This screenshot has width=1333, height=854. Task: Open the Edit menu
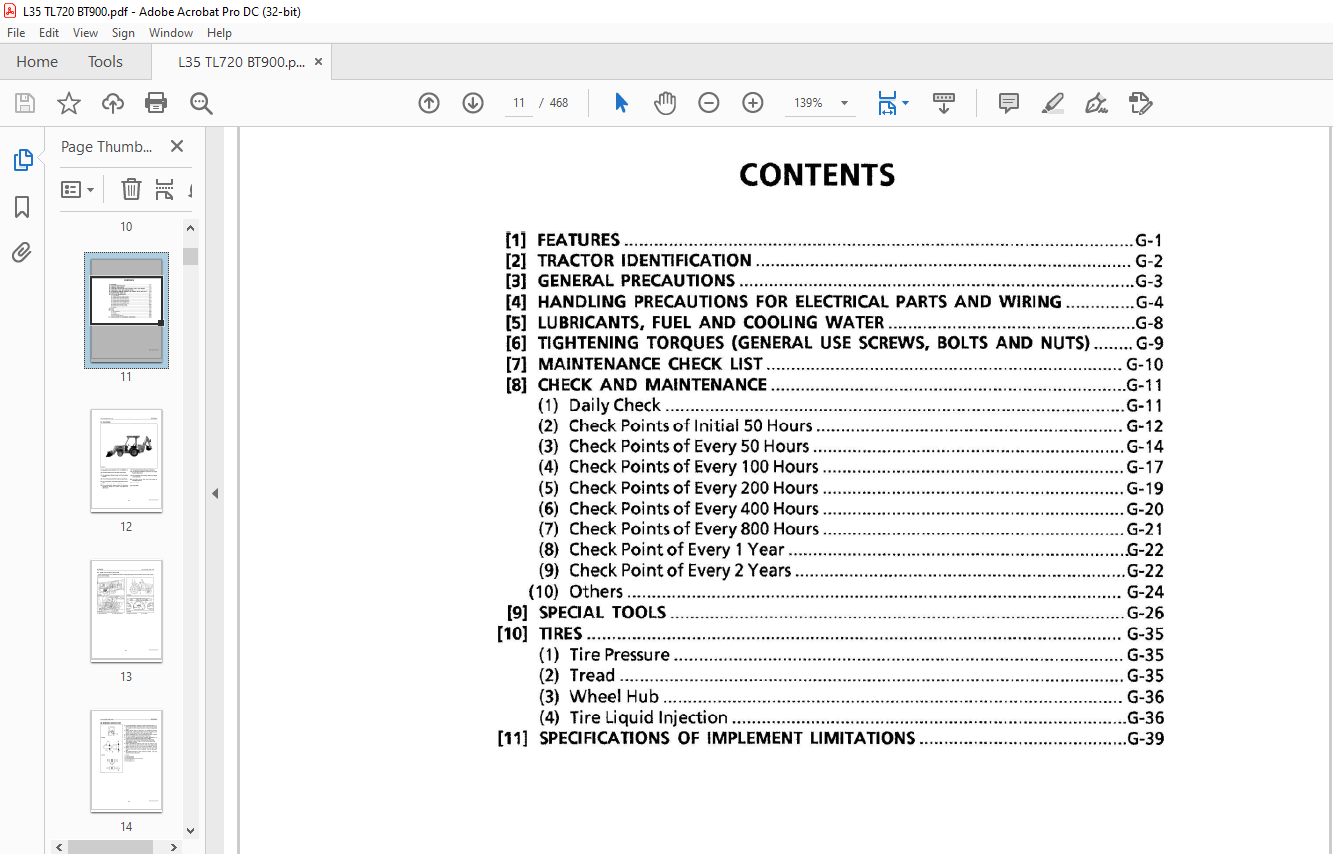(x=49, y=33)
